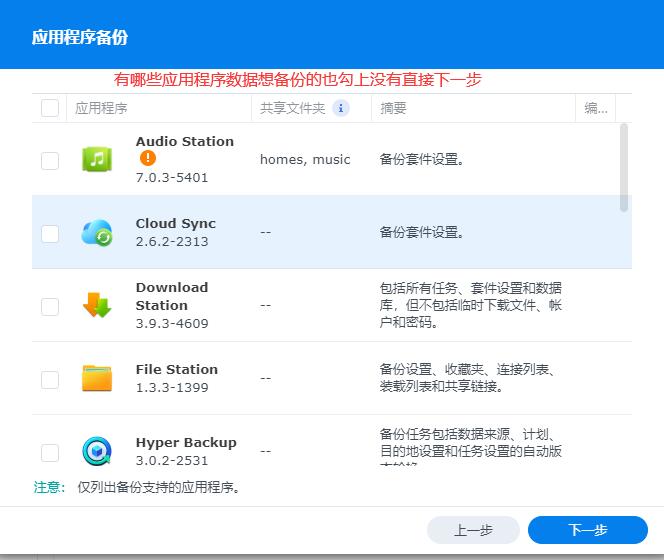Click the File Station folder icon

coord(97,378)
